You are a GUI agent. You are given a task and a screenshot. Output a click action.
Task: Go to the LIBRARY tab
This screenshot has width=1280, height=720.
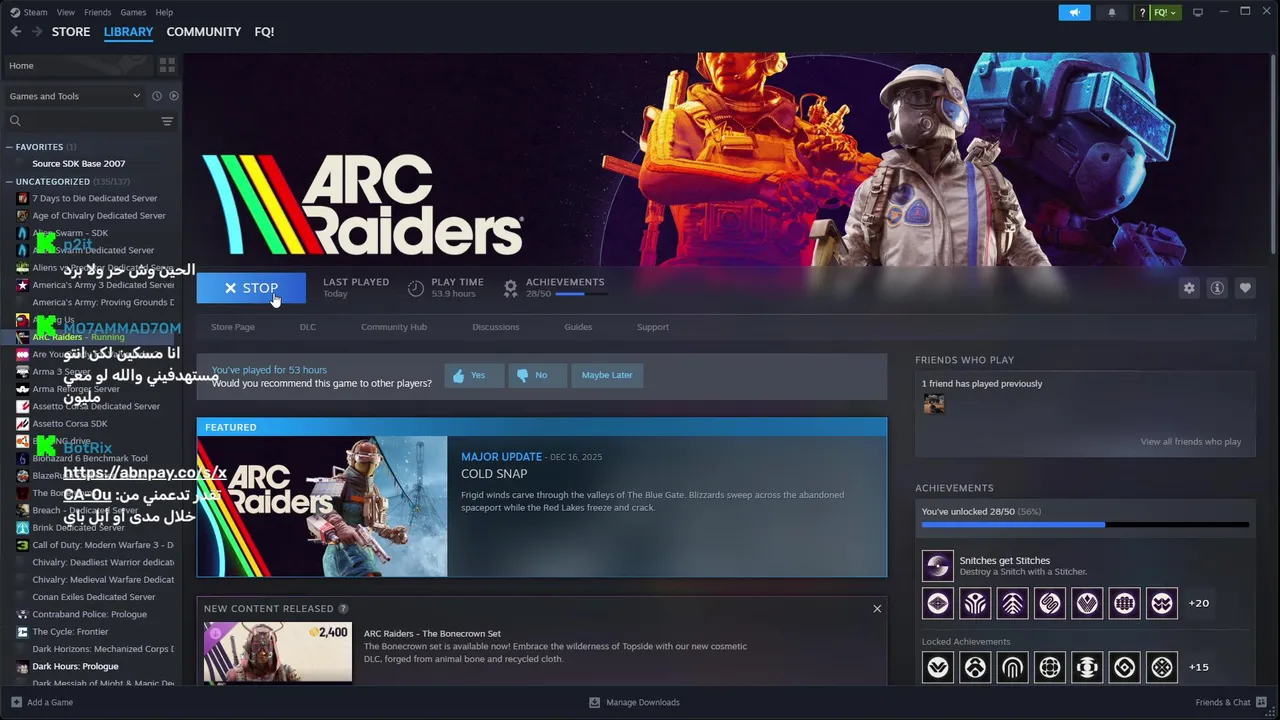pyautogui.click(x=128, y=32)
